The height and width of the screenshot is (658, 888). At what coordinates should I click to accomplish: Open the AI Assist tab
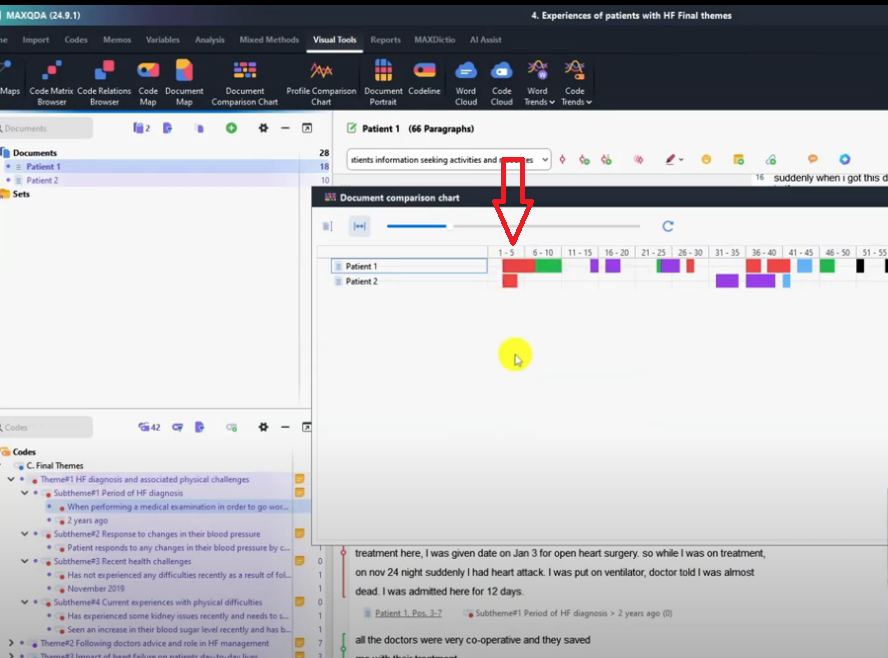[x=485, y=40]
